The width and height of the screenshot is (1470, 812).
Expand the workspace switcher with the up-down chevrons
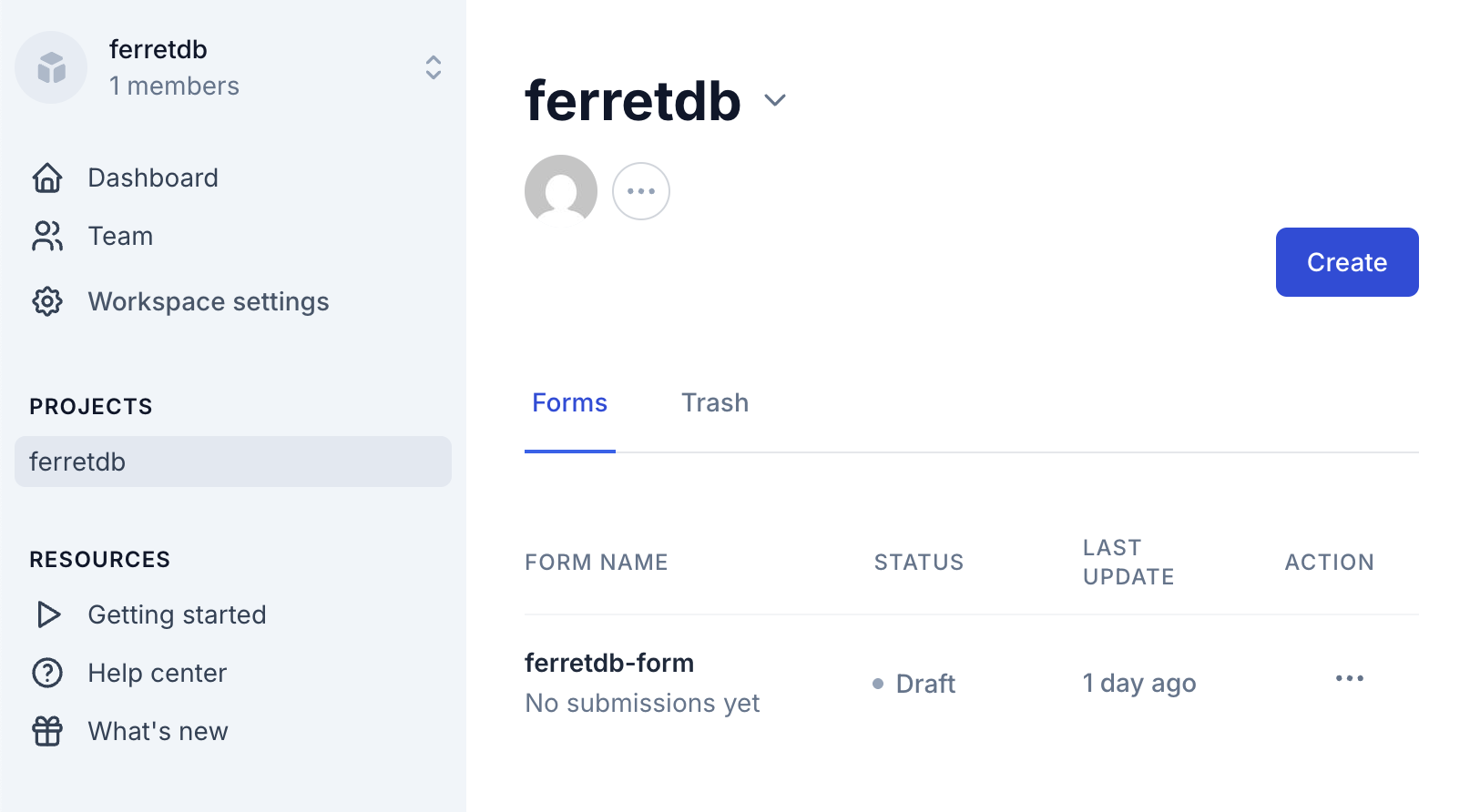[434, 67]
